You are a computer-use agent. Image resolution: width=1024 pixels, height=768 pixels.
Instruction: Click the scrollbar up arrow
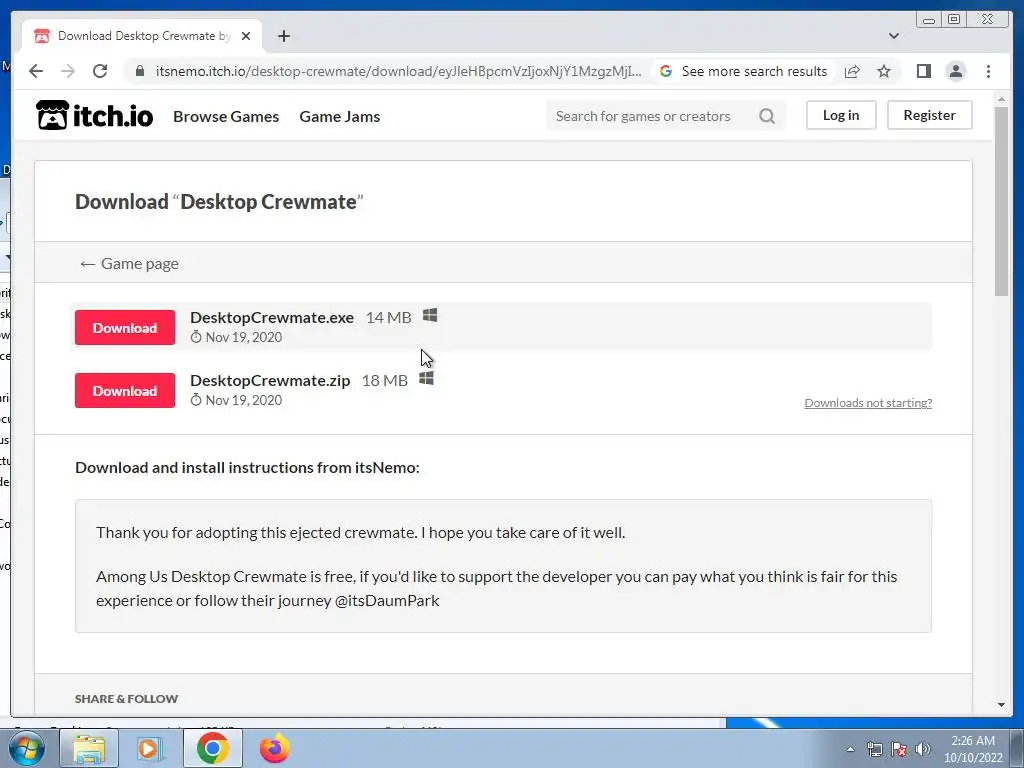point(1001,100)
